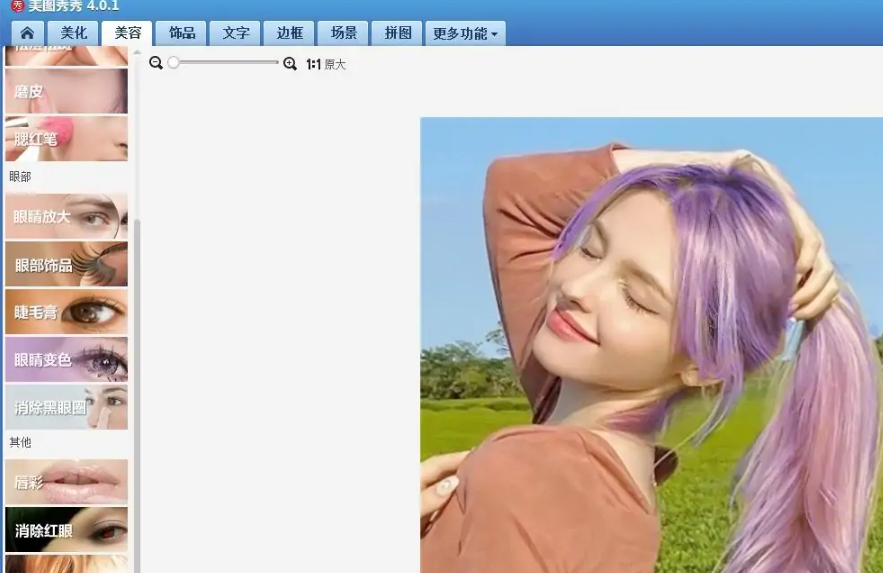Screen dimensions: 883x573
Task: Open the 美化 tab
Action: pyautogui.click(x=73, y=33)
